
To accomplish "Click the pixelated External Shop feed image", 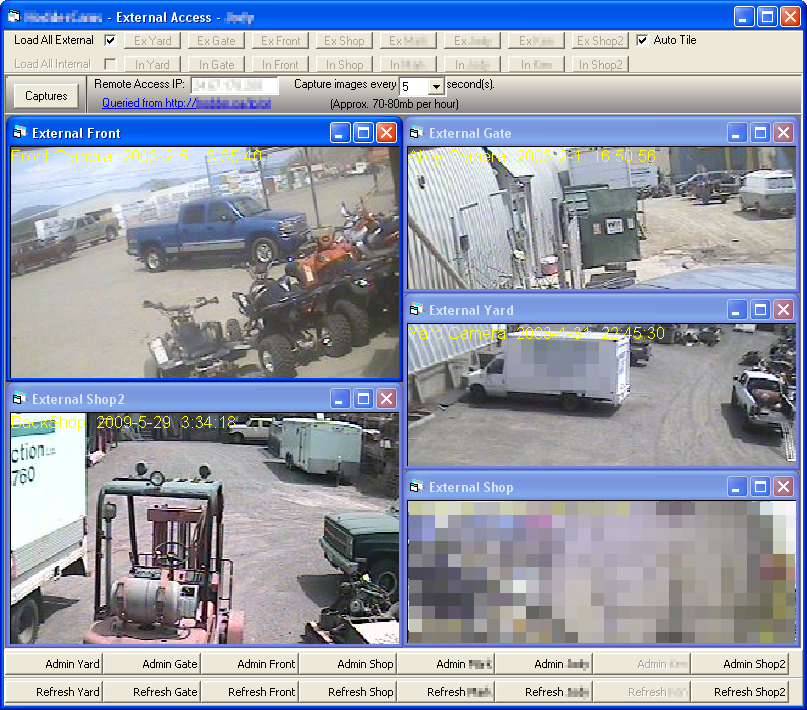I will (x=602, y=572).
